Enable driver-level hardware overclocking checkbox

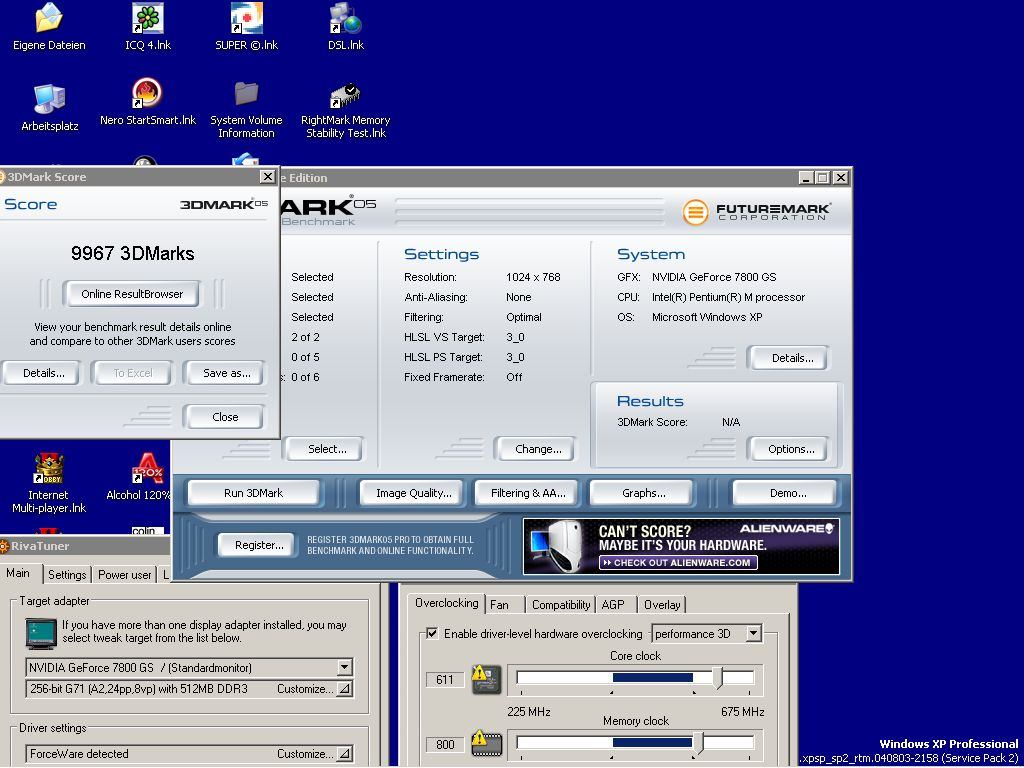click(x=432, y=633)
